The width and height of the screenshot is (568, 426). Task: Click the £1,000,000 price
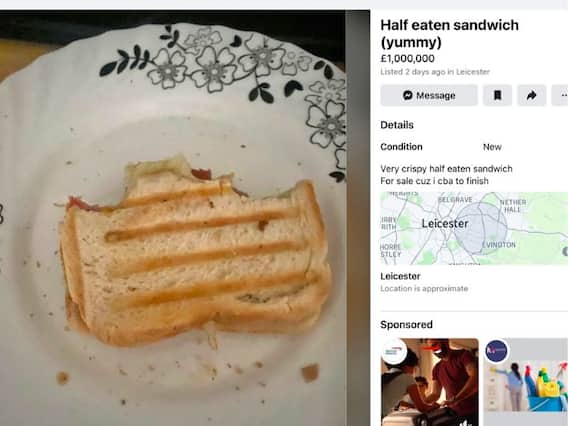point(408,58)
